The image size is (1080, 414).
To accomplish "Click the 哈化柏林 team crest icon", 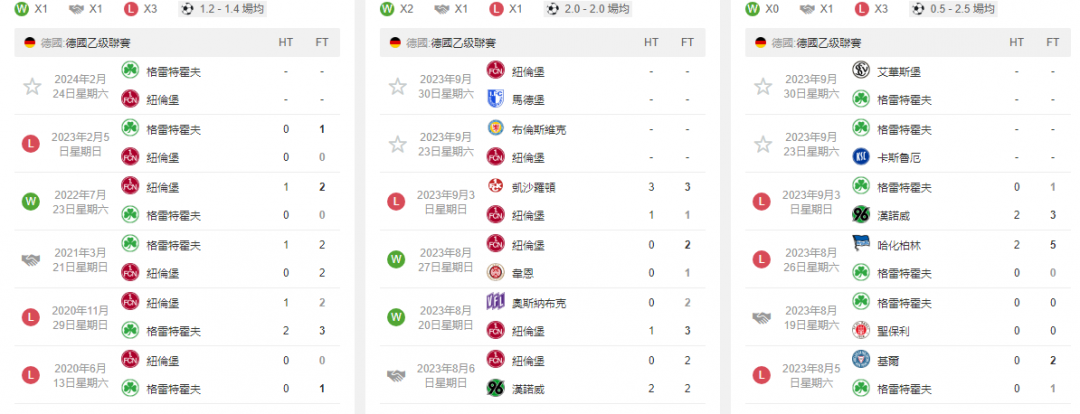I will tap(861, 245).
